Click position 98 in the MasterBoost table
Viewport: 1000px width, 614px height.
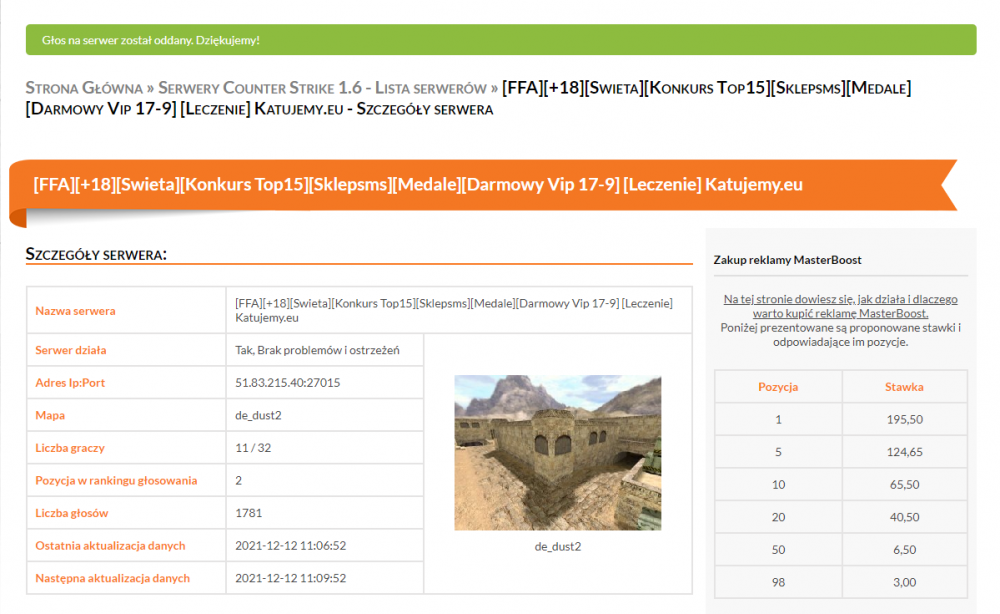(x=778, y=581)
